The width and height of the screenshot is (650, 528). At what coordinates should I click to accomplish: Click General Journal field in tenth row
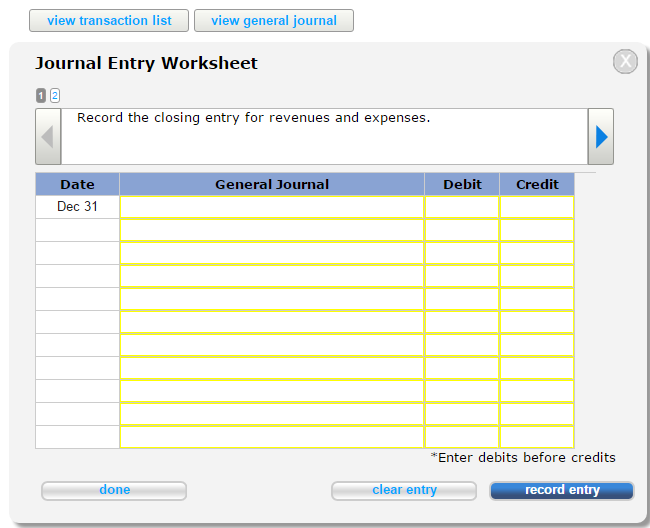[272, 414]
